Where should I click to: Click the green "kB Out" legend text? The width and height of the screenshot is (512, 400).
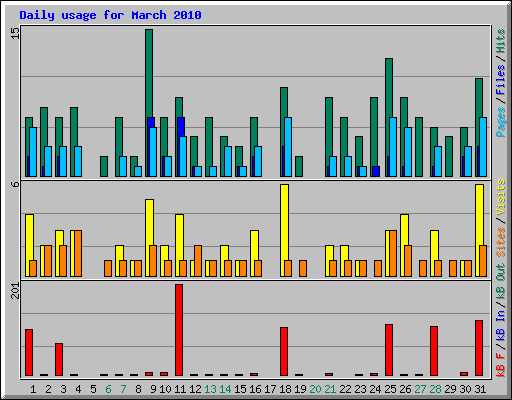(x=501, y=282)
